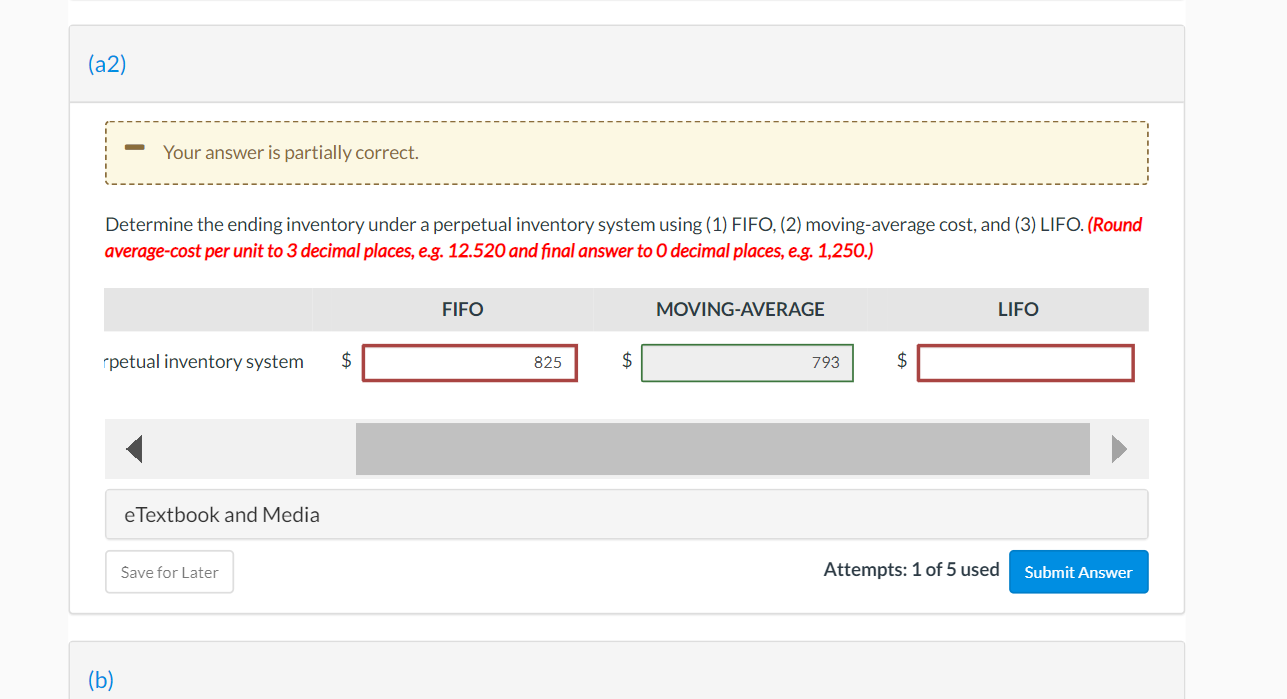Click the MOVING-AVERAGE column header
The image size is (1287, 699).
tap(739, 309)
